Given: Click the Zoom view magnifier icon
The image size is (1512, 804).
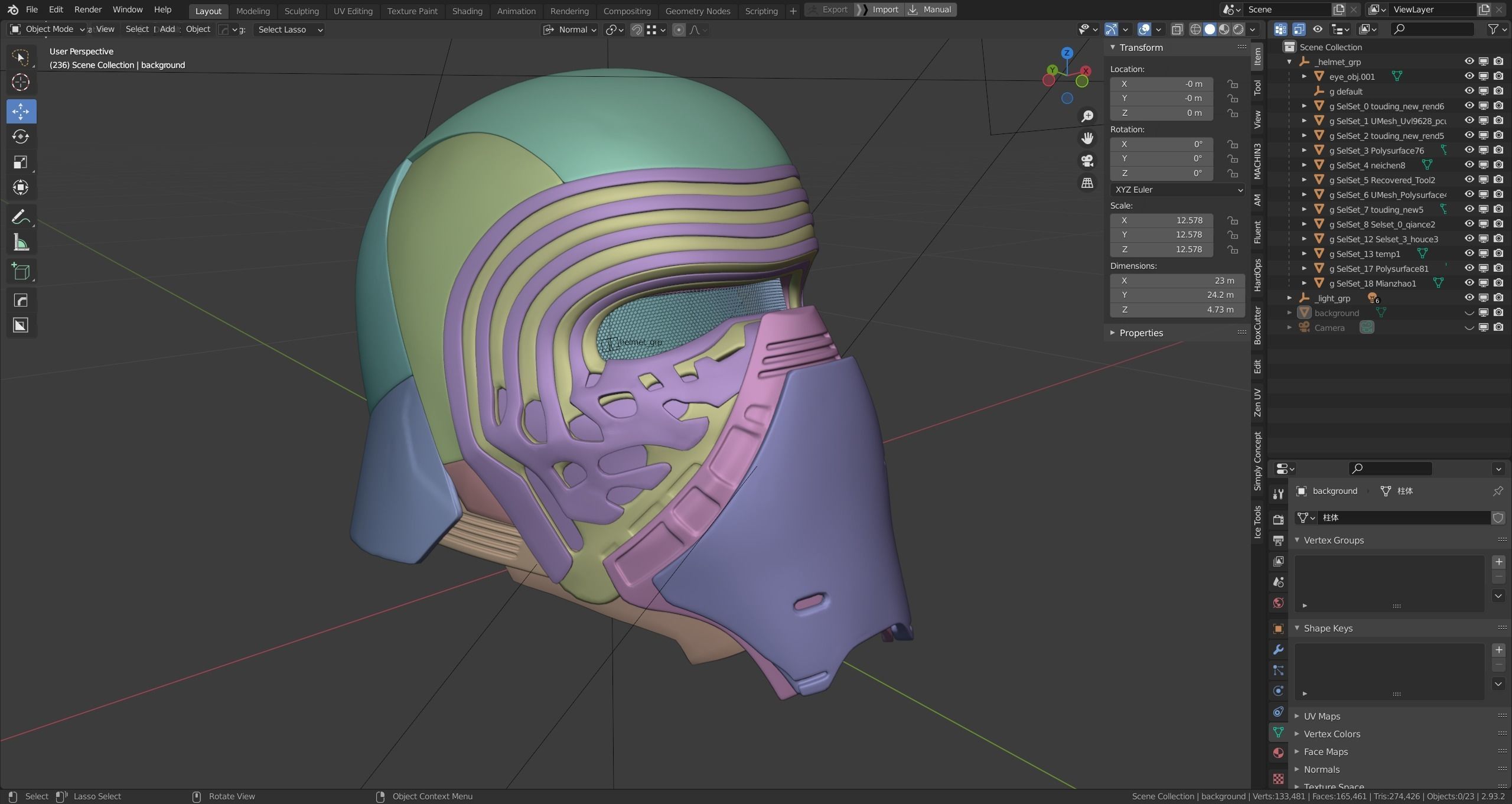Looking at the screenshot, I should pos(1087,116).
